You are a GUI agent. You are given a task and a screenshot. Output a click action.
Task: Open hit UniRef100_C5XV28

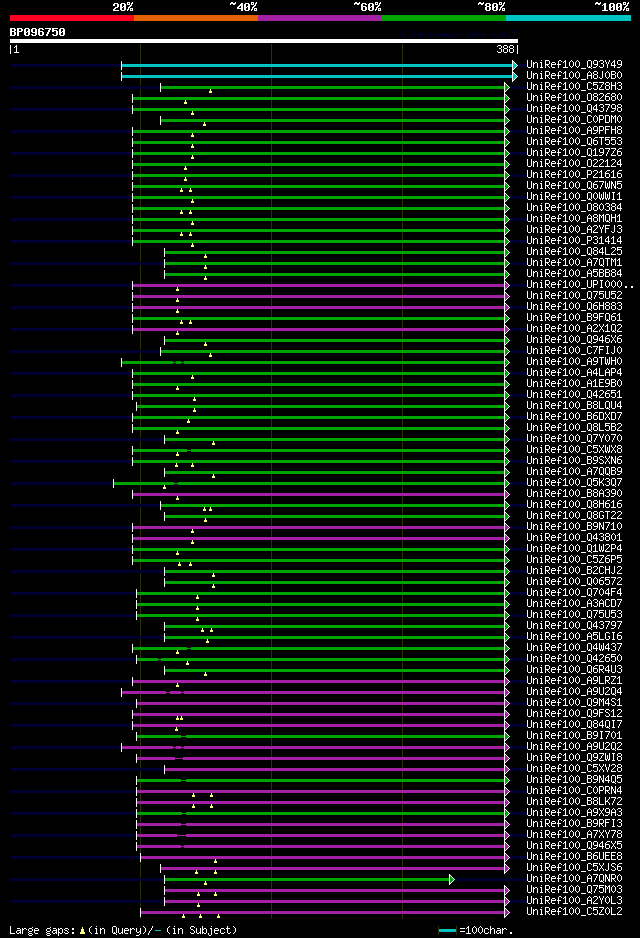click(x=574, y=768)
